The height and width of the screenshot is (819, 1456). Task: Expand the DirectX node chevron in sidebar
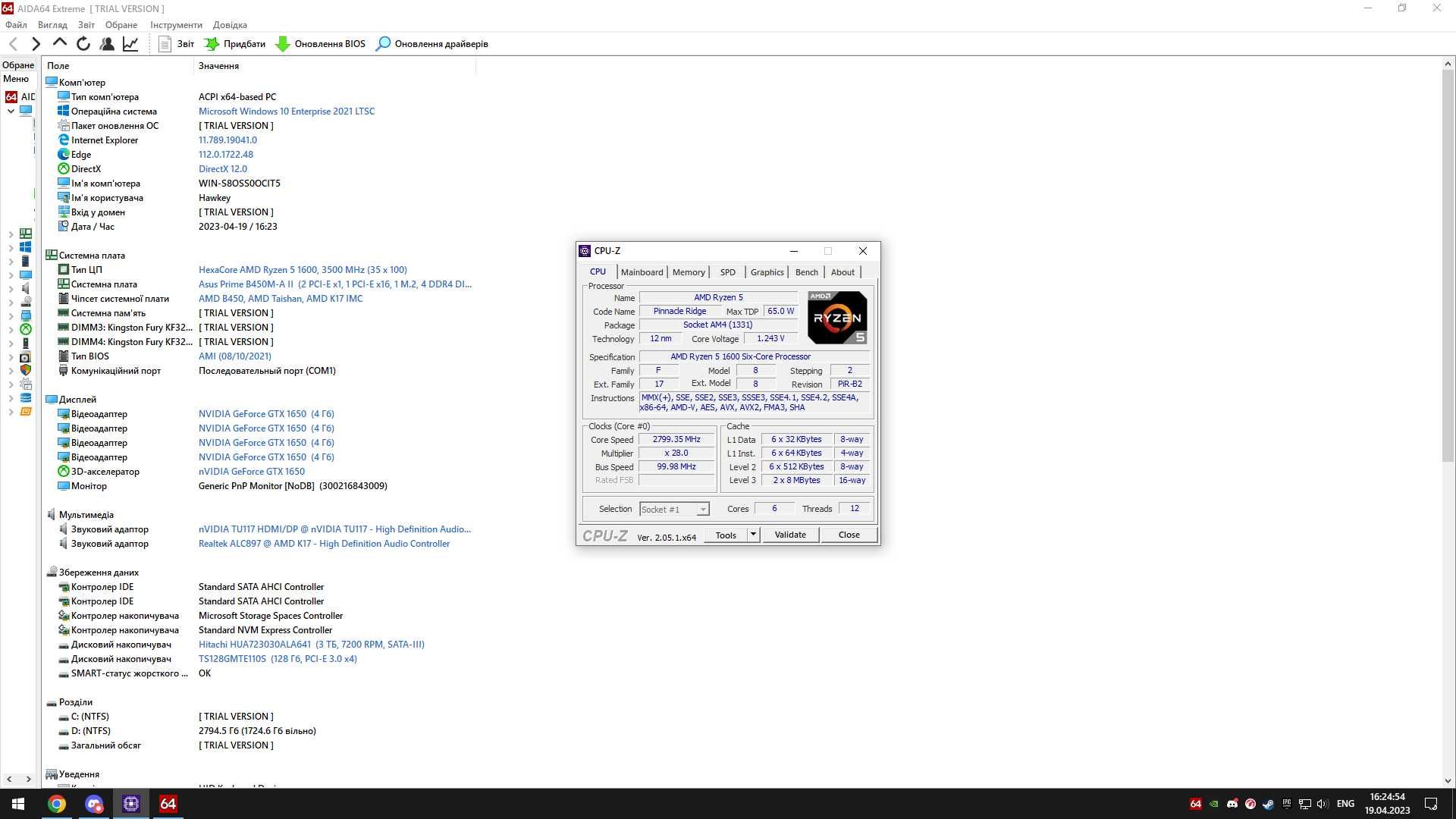(x=11, y=330)
